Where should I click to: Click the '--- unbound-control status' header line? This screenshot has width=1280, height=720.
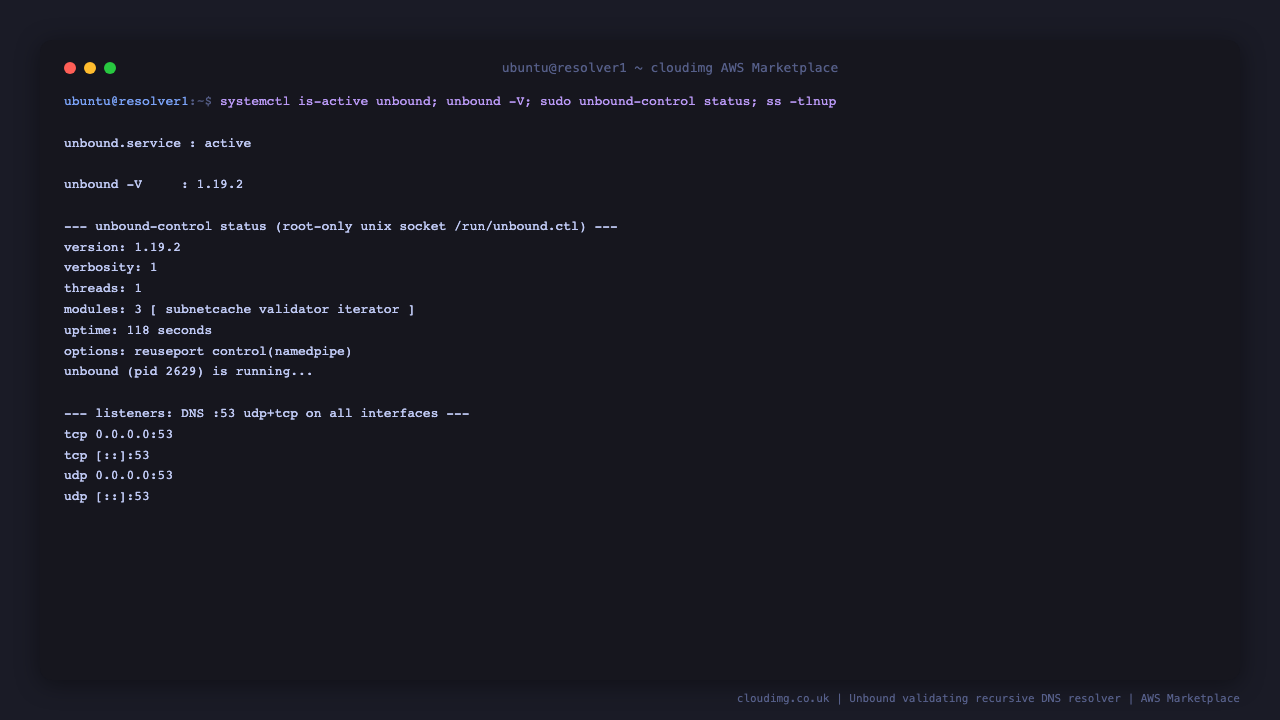click(x=341, y=226)
